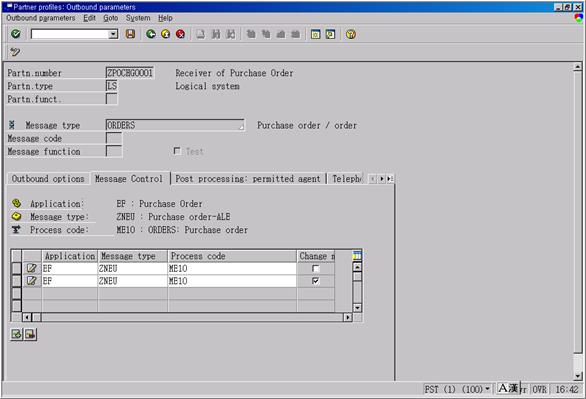Click the green Back arrow icon

(x=151, y=34)
